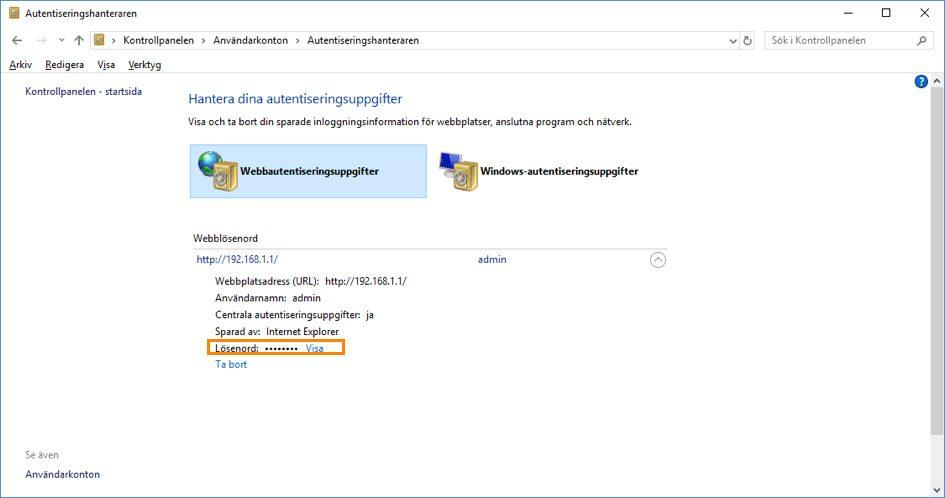Open the Verktyg menu
945x498 pixels.
[144, 65]
